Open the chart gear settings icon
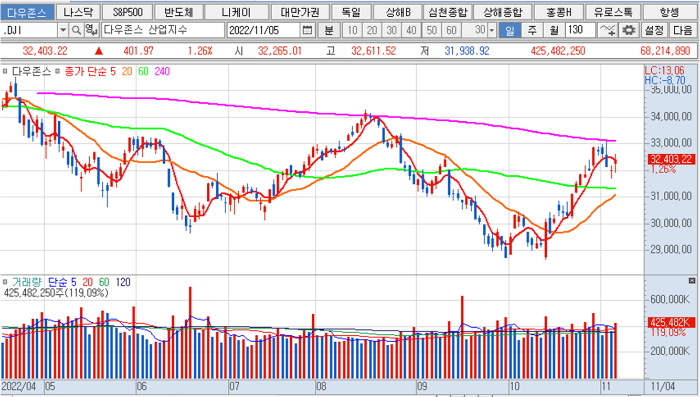This screenshot has width=700, height=397. (629, 30)
